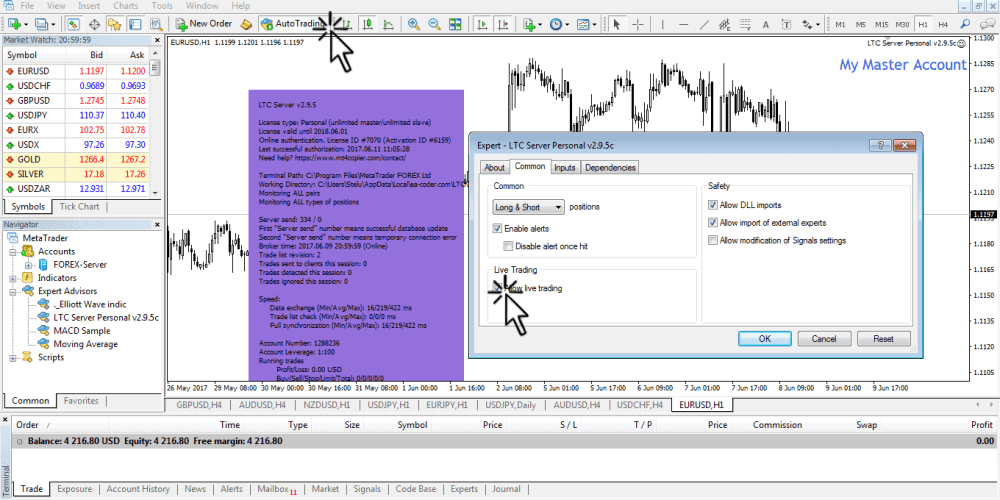Viewport: 1000px width, 500px height.
Task: Toggle Allow DLL imports checkbox
Action: coord(712,205)
